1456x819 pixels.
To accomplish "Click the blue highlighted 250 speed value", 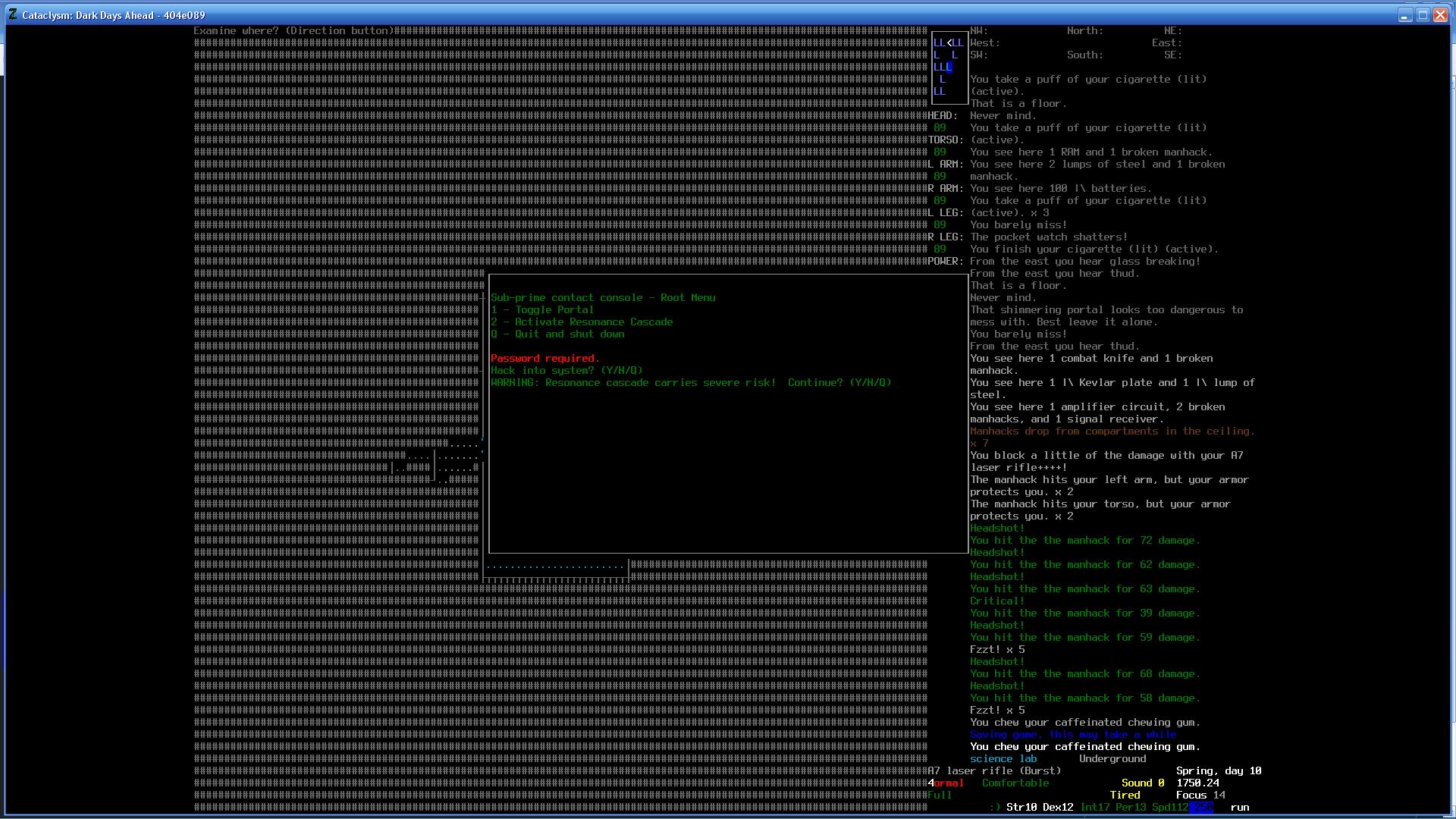I will [x=1200, y=808].
